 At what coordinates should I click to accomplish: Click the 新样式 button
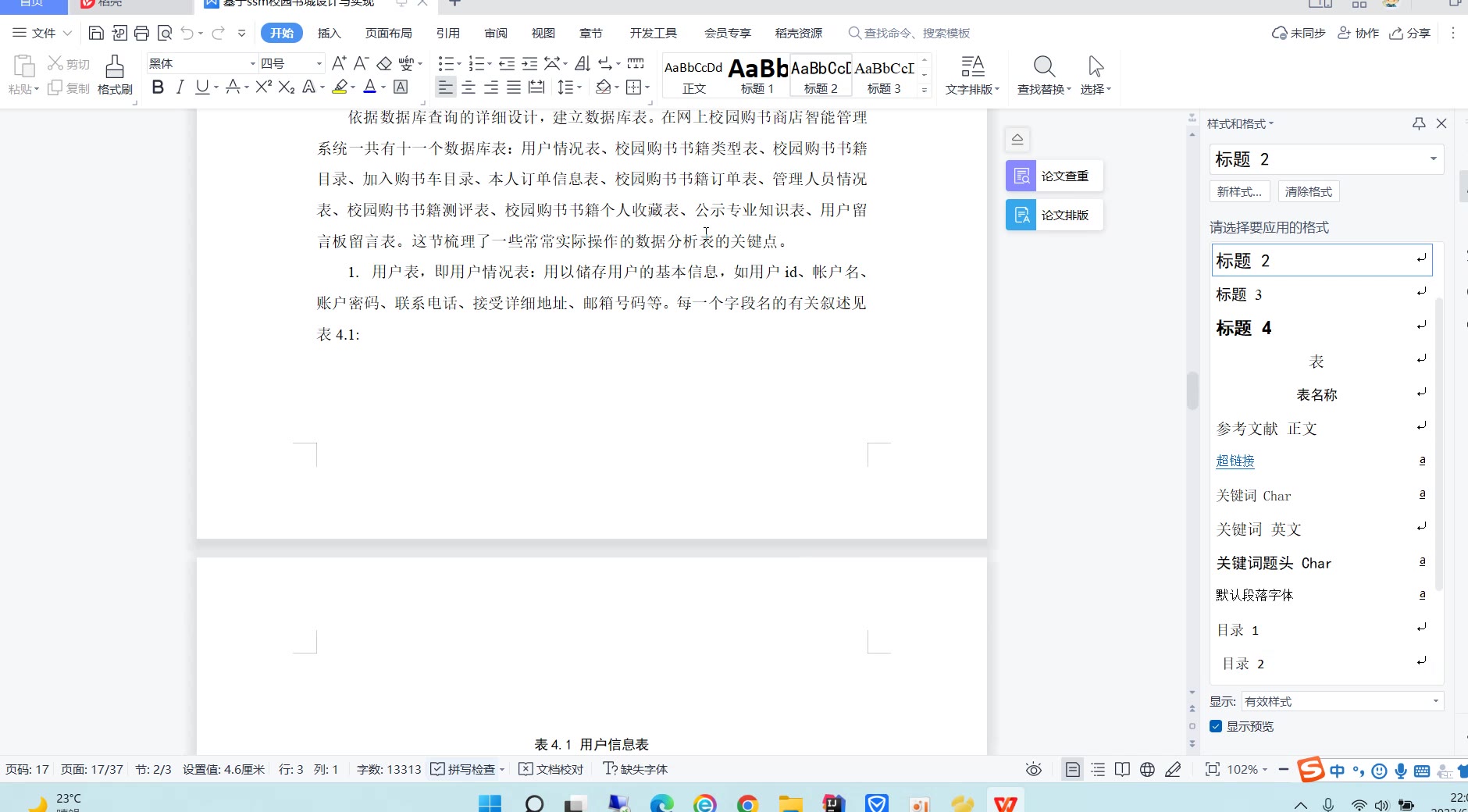click(x=1239, y=191)
